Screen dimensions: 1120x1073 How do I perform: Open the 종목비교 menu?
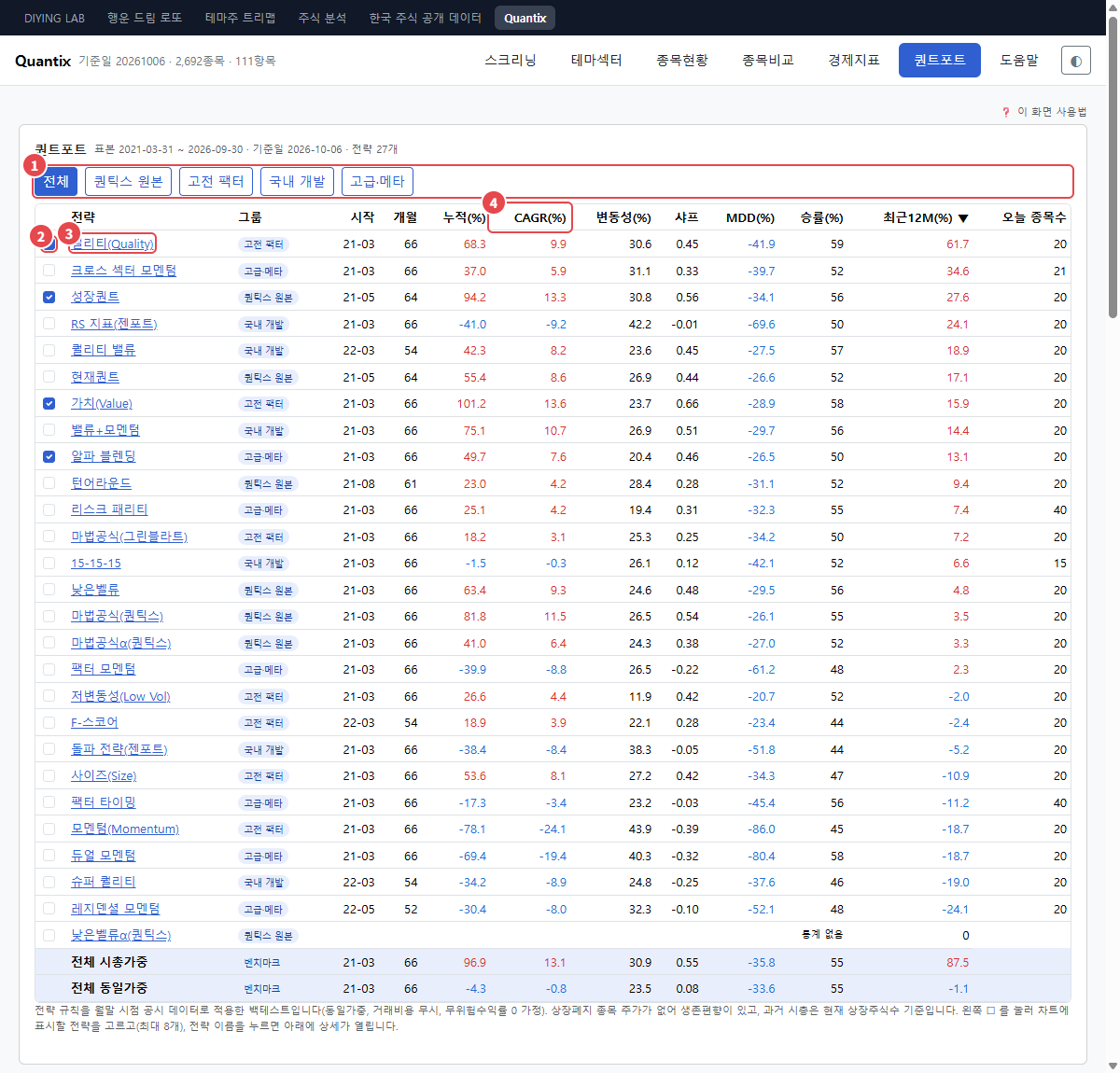pos(768,61)
